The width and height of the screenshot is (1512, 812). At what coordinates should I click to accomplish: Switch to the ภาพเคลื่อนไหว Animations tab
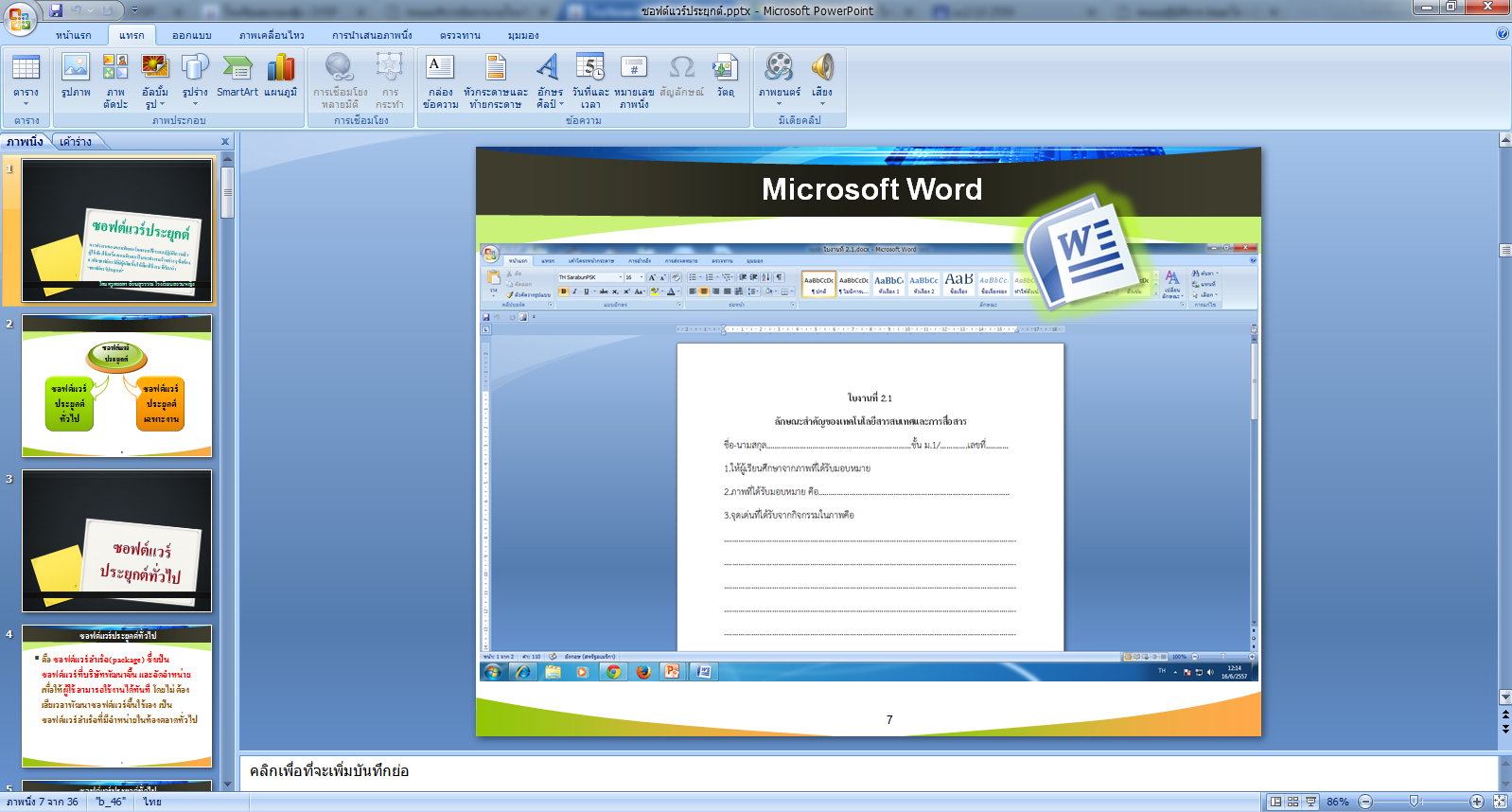(x=272, y=35)
